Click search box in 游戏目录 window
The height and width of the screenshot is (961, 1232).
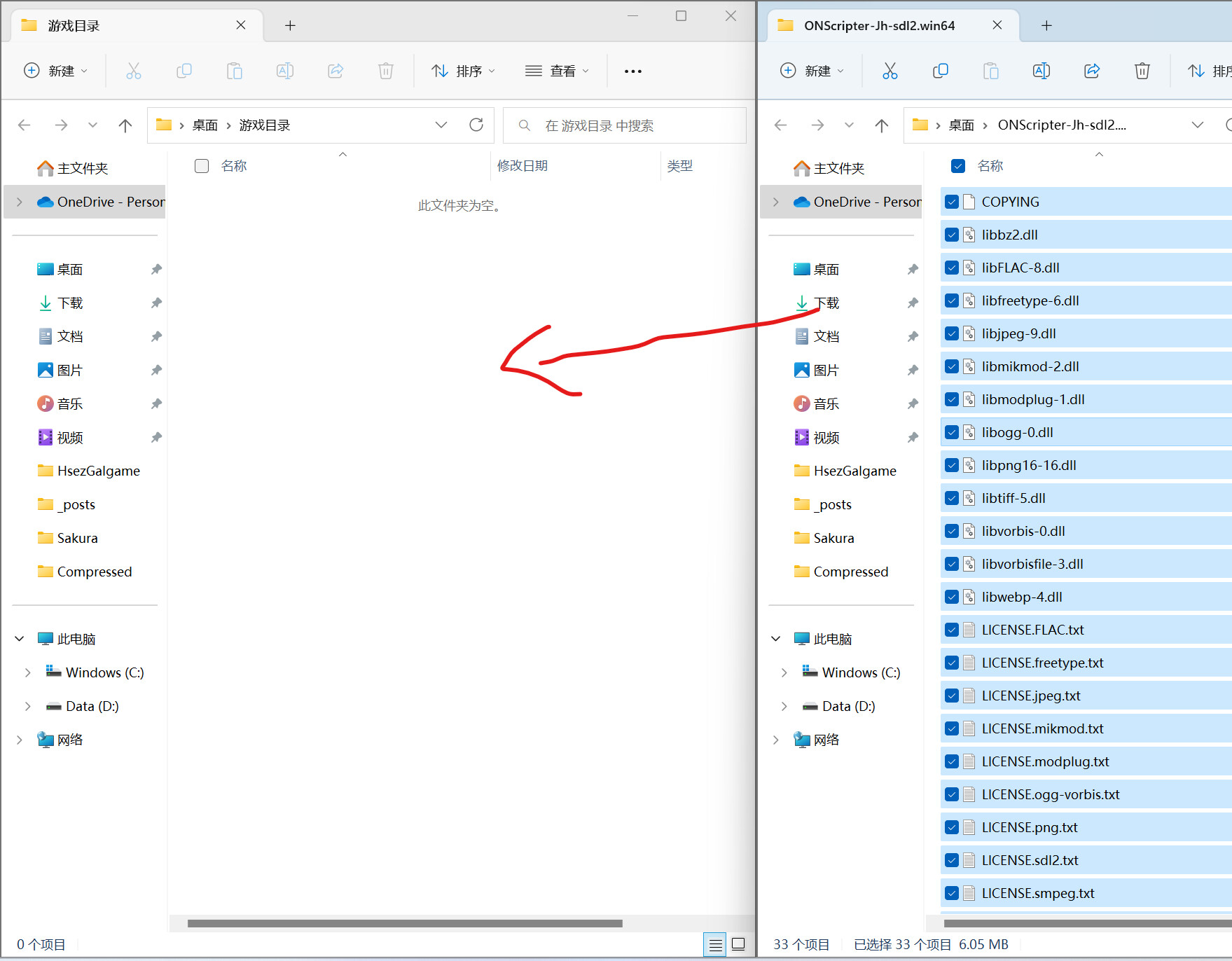pos(625,125)
